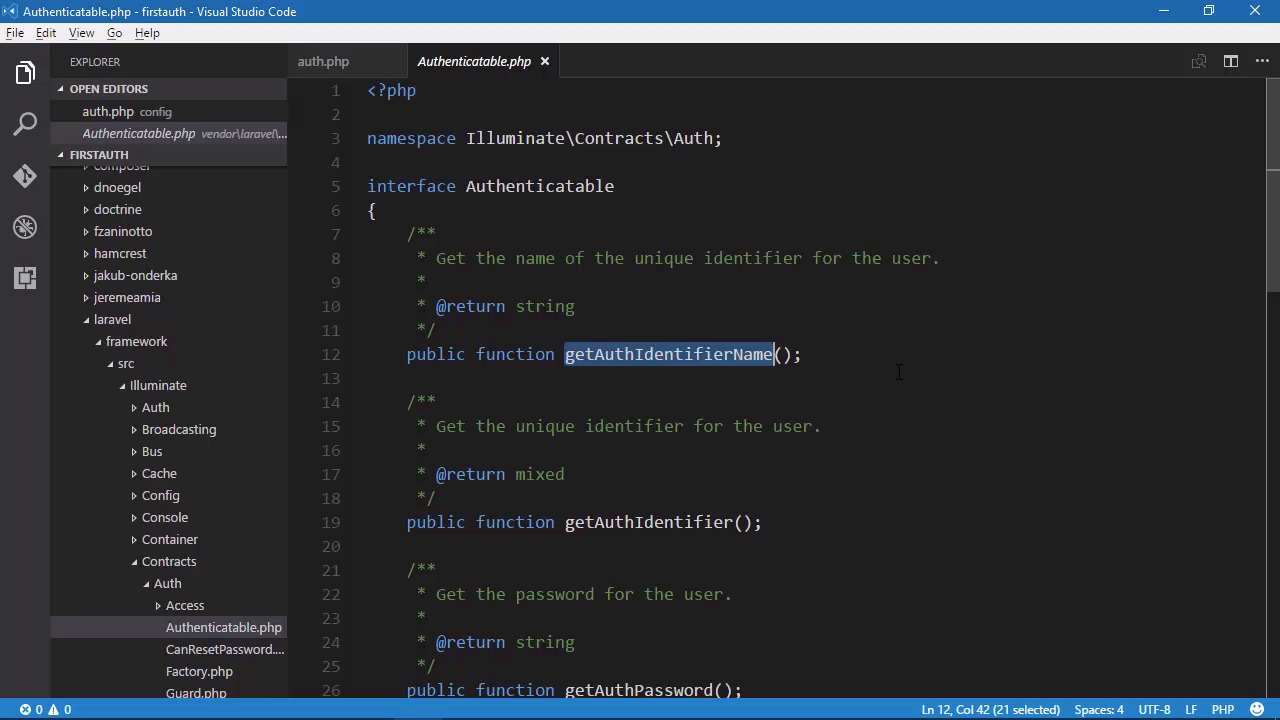Open the Go menu
Image resolution: width=1280 pixels, height=720 pixels.
pos(114,33)
